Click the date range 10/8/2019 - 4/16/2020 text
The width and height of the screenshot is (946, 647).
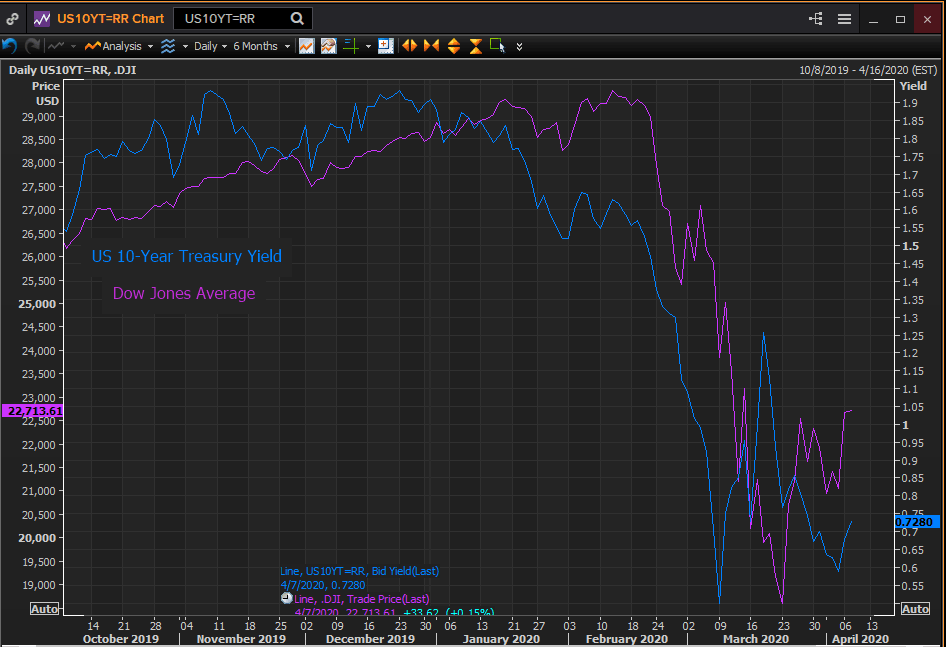(x=868, y=70)
